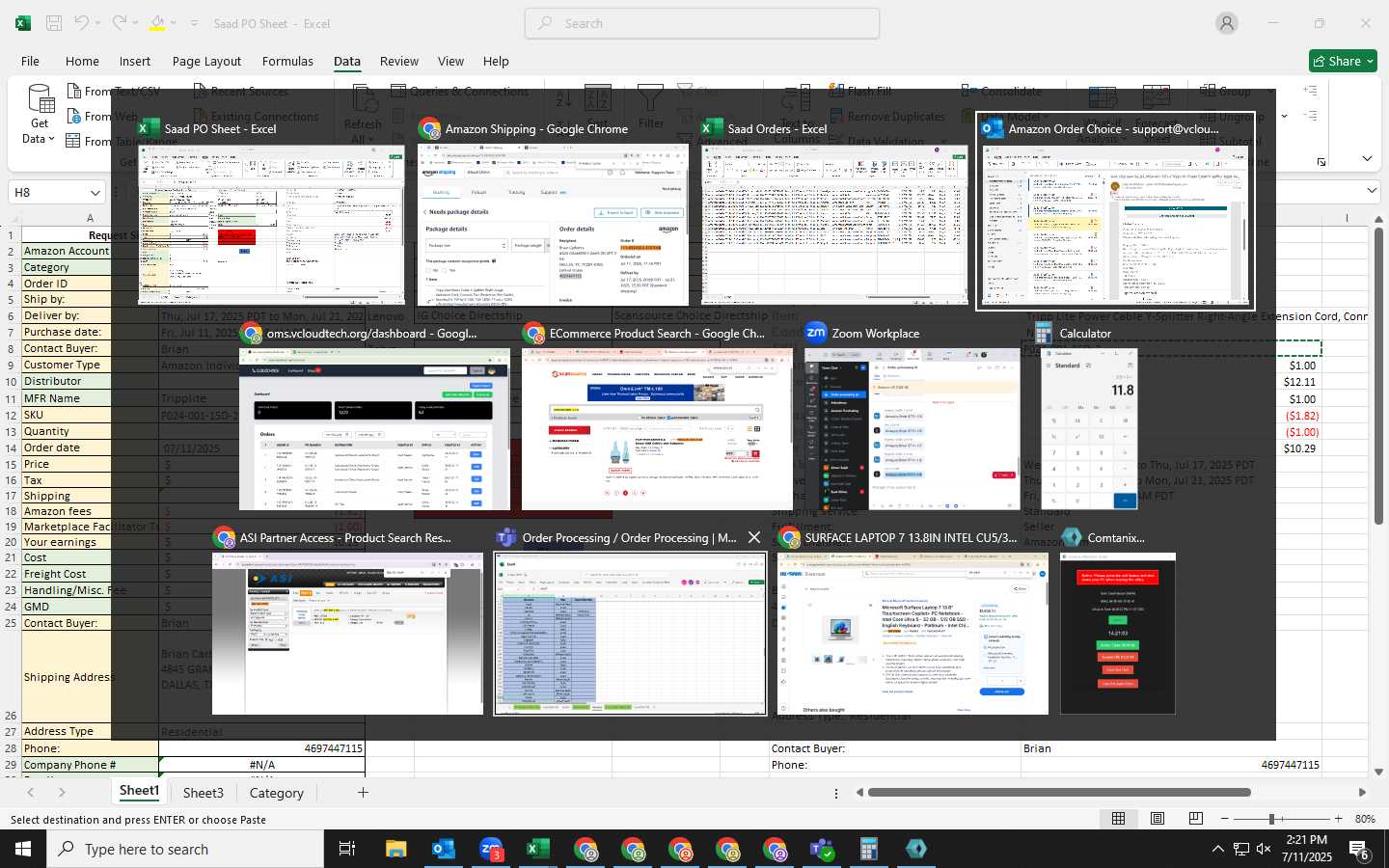
Task: Click the From Table/Range icon
Action: pyautogui.click(x=74, y=141)
